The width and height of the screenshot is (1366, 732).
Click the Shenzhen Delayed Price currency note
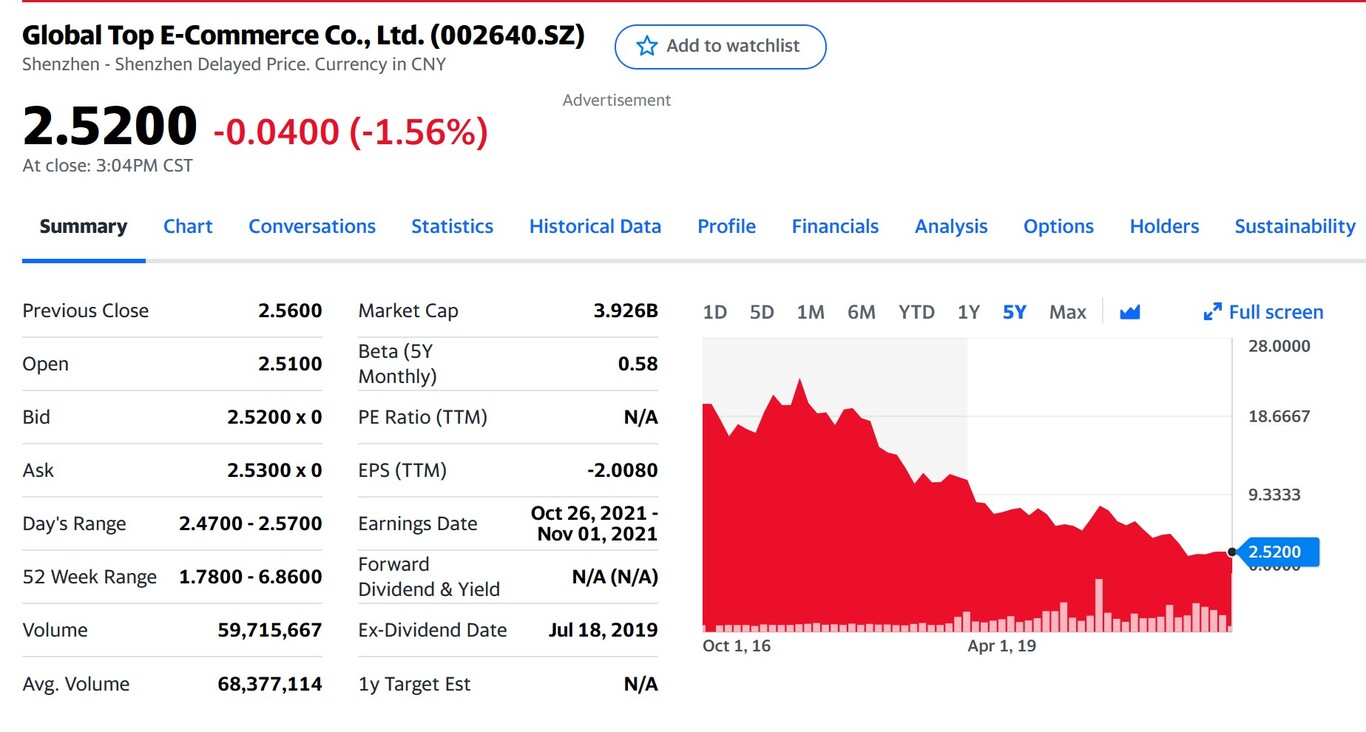234,64
